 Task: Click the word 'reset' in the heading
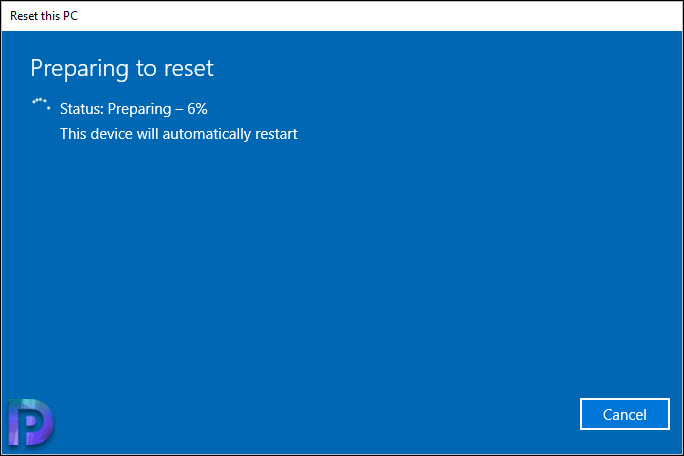point(188,69)
